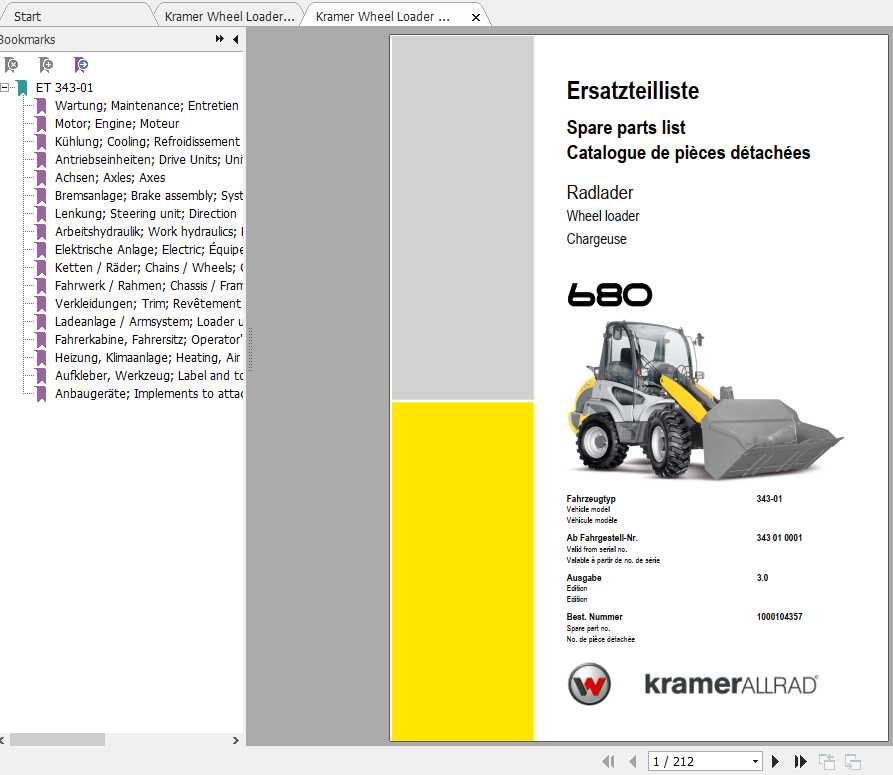Viewport: 893px width, 775px height.
Task: Open the Elektrische Anlage; Electric bookmark
Action: click(x=149, y=249)
